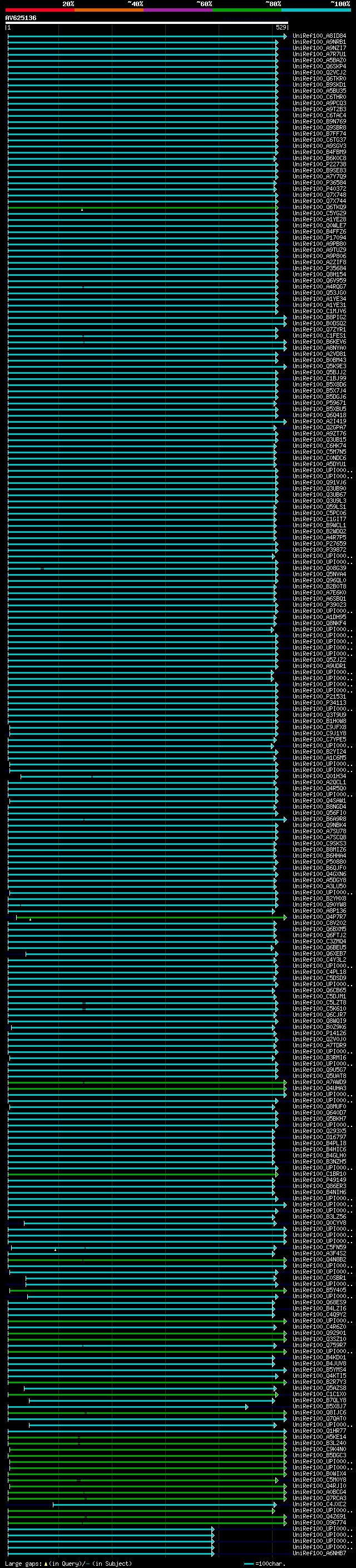Open hit UniRef100_C6THR0
Image resolution: width=356 pixels, height=1568 pixels.
pos(319,97)
